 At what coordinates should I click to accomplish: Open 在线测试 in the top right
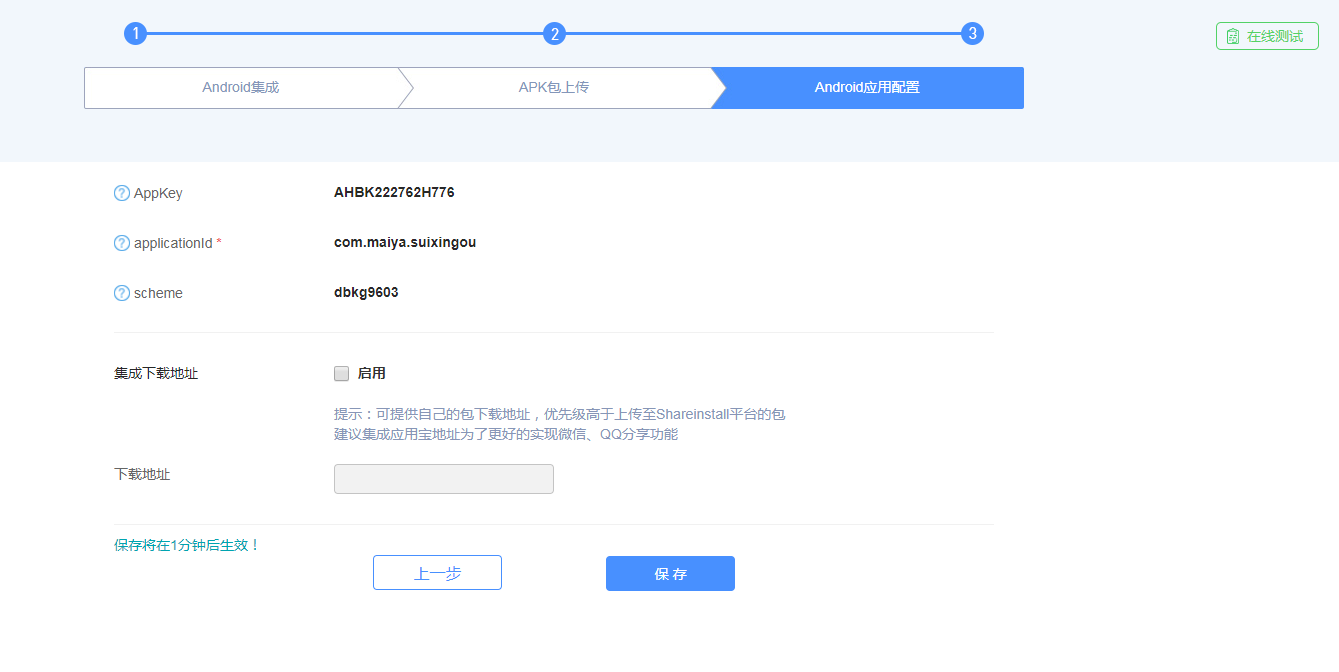[1267, 35]
